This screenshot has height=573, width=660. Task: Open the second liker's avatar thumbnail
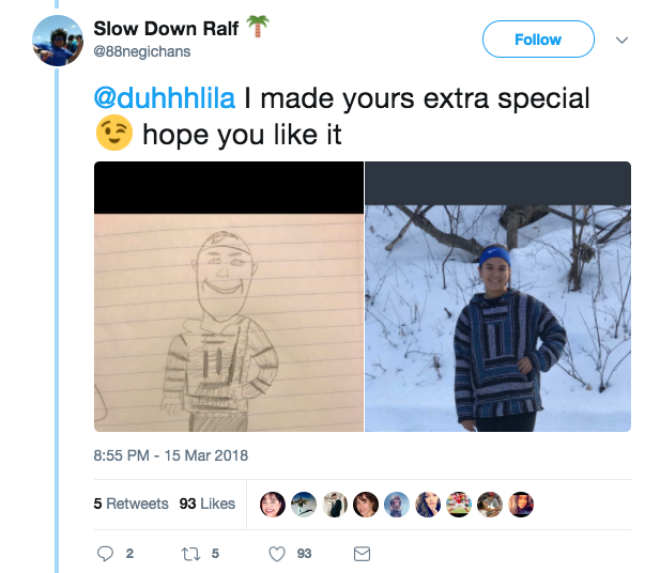[304, 504]
